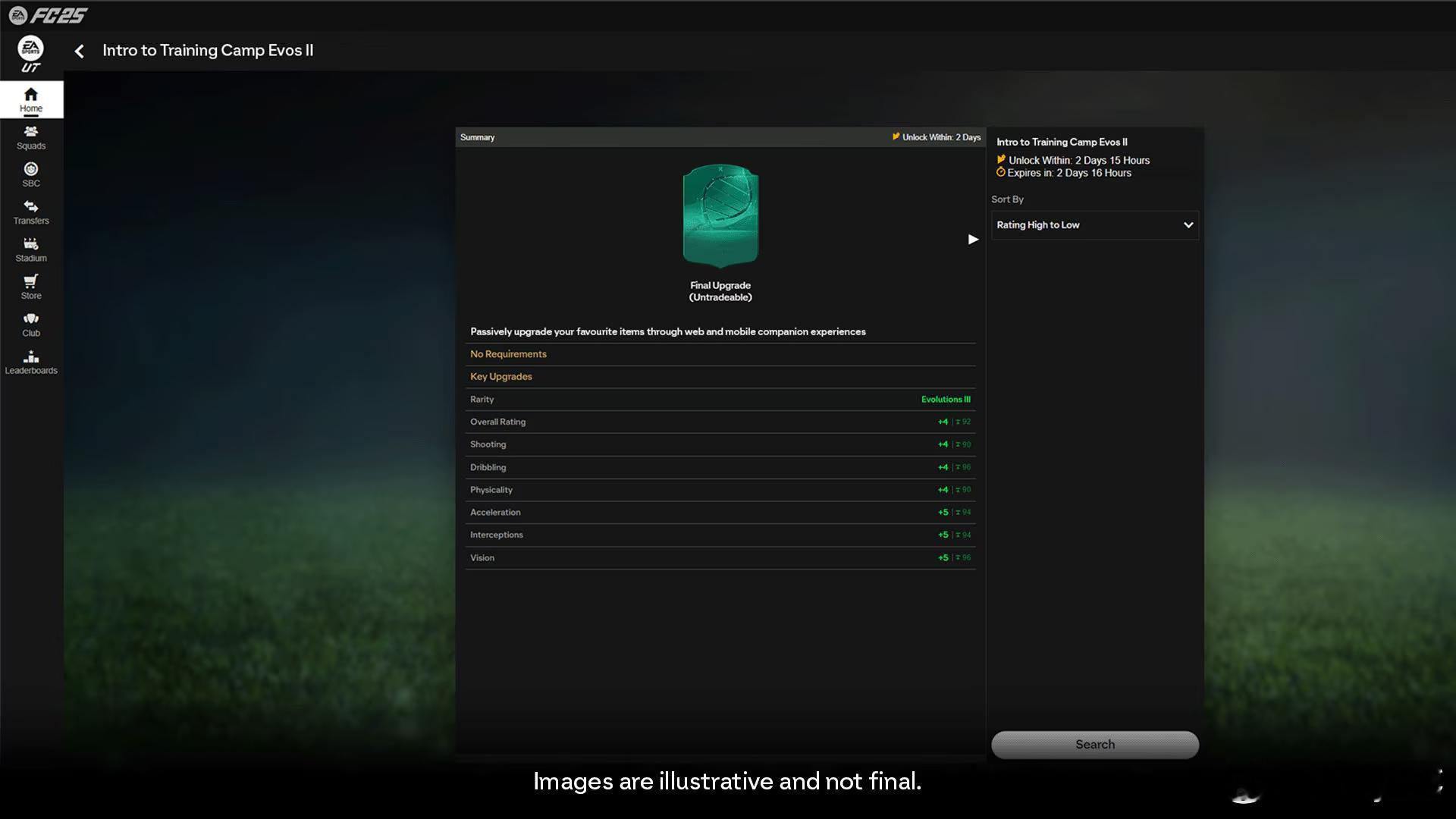
Task: Click the Evolutions III rarity value
Action: 945,400
